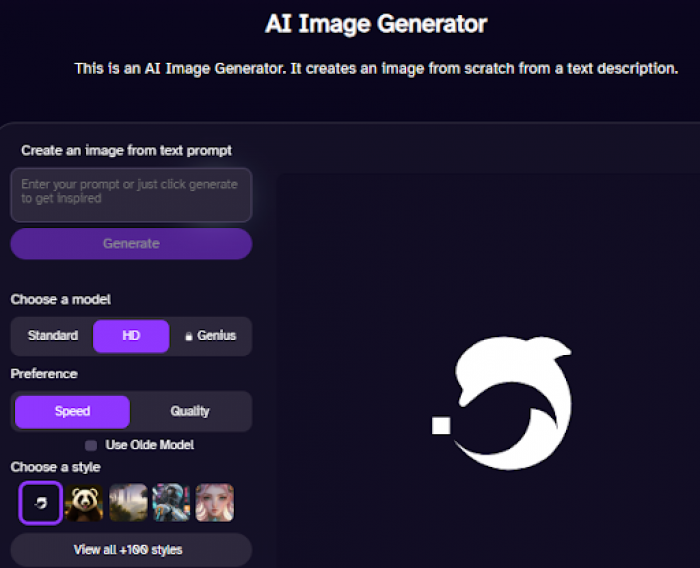Click the lock icon beside Genius
This screenshot has width=700, height=568.
tap(188, 336)
